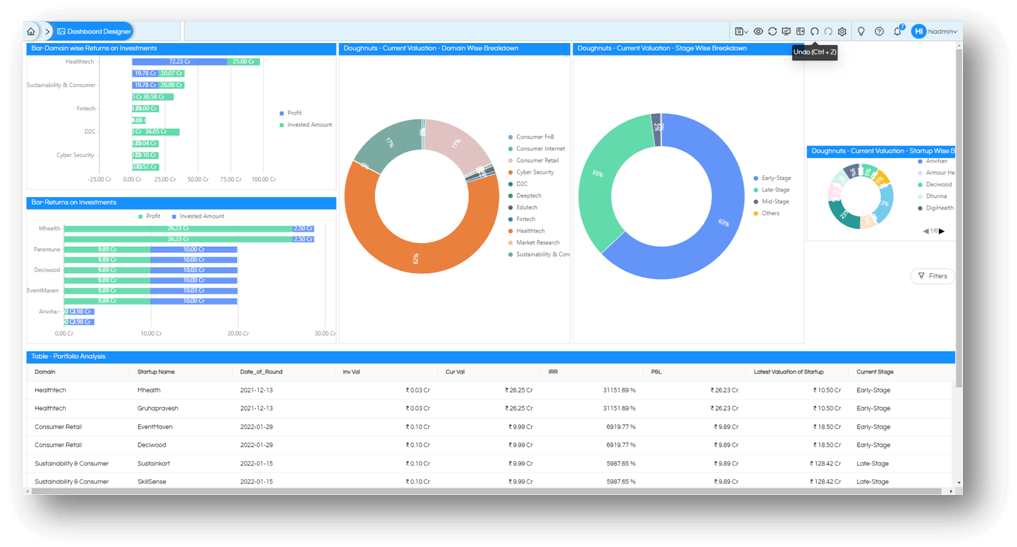This screenshot has height=547, width=1017.
Task: Preview dashboard with the eye icon
Action: (758, 31)
